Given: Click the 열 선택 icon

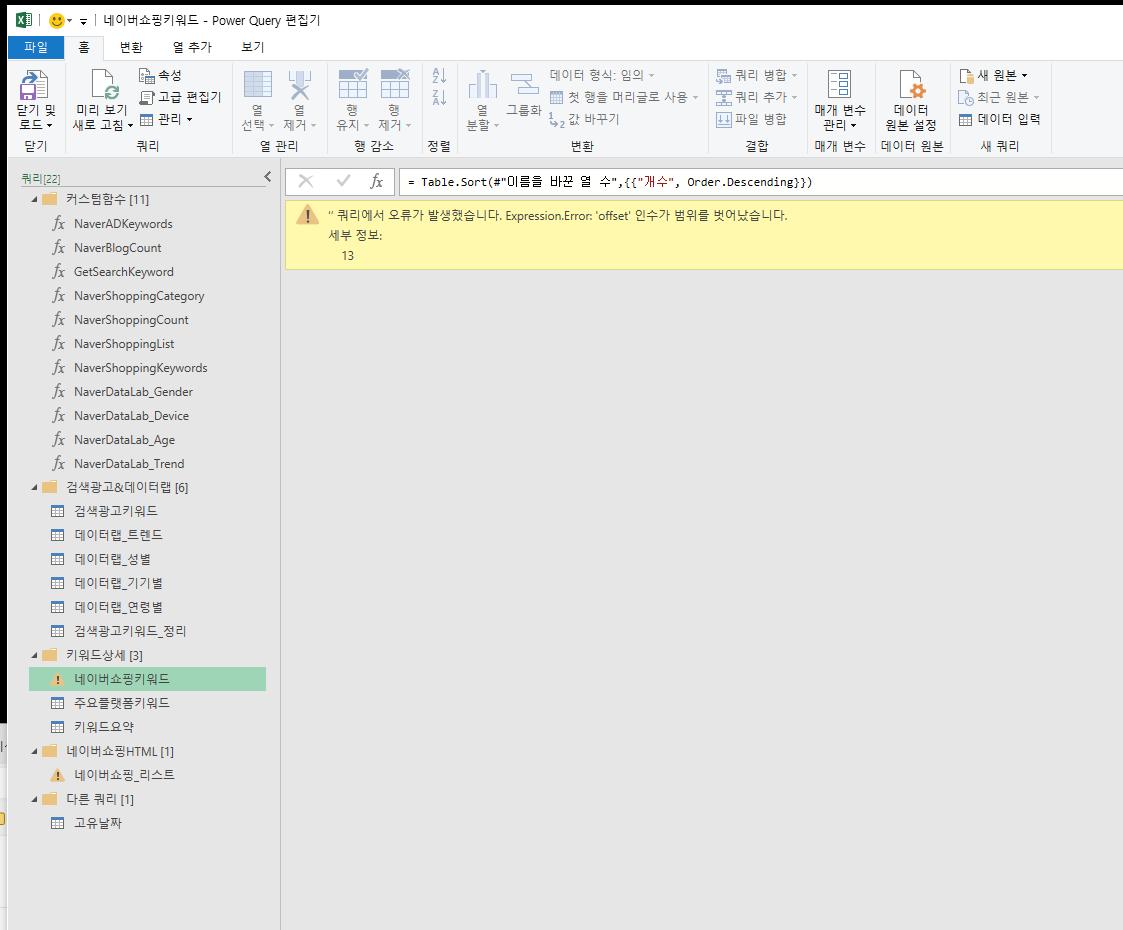Looking at the screenshot, I should (x=257, y=86).
